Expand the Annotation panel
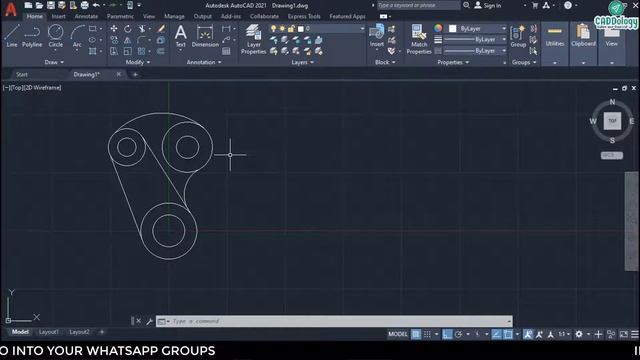 (204, 62)
